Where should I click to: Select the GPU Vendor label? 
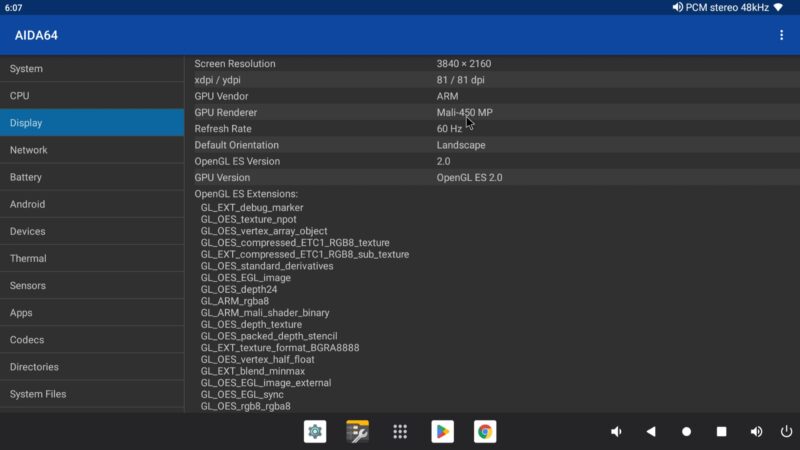[x=221, y=96]
